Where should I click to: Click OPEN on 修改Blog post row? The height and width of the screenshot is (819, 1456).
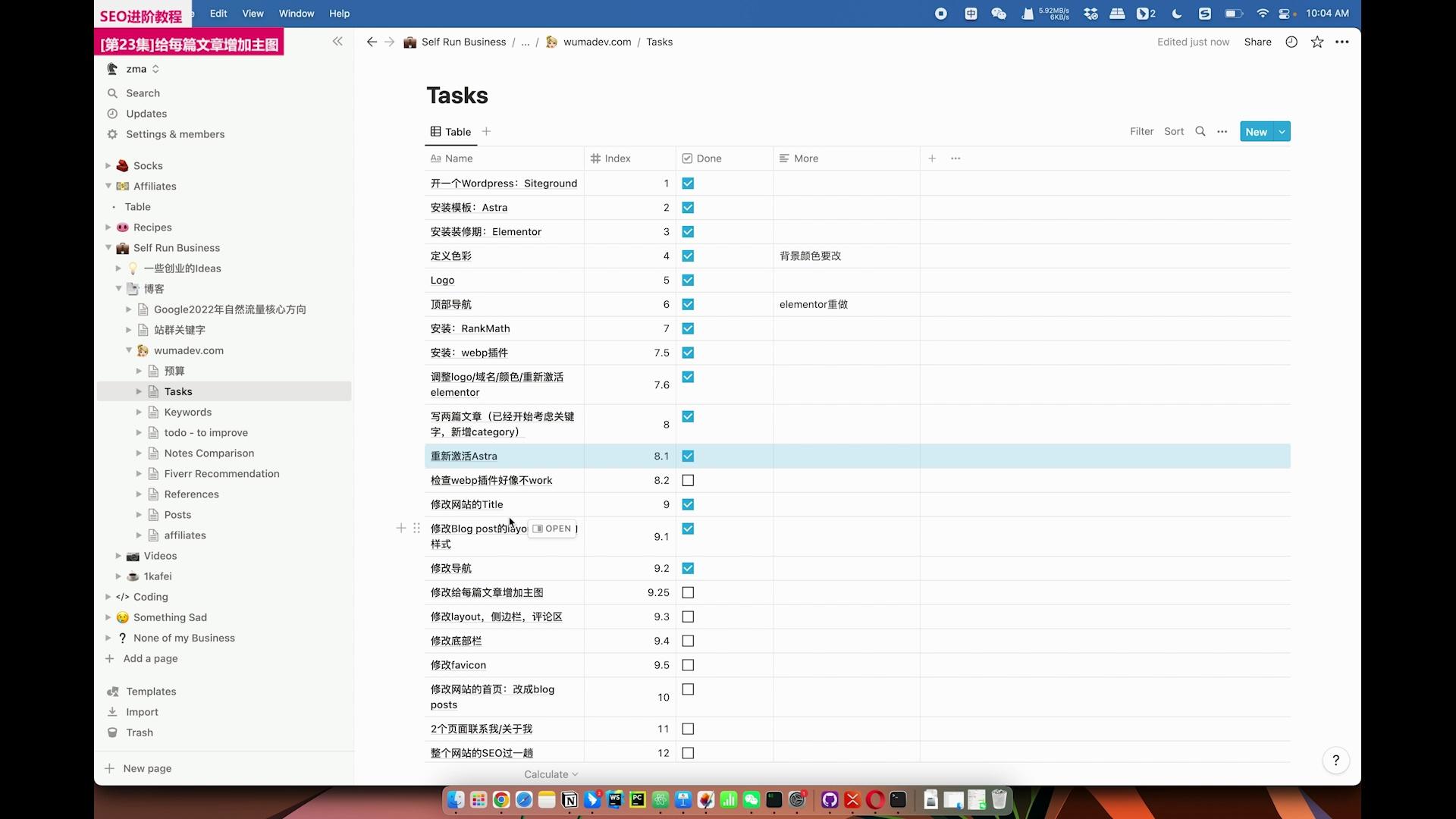coord(552,529)
